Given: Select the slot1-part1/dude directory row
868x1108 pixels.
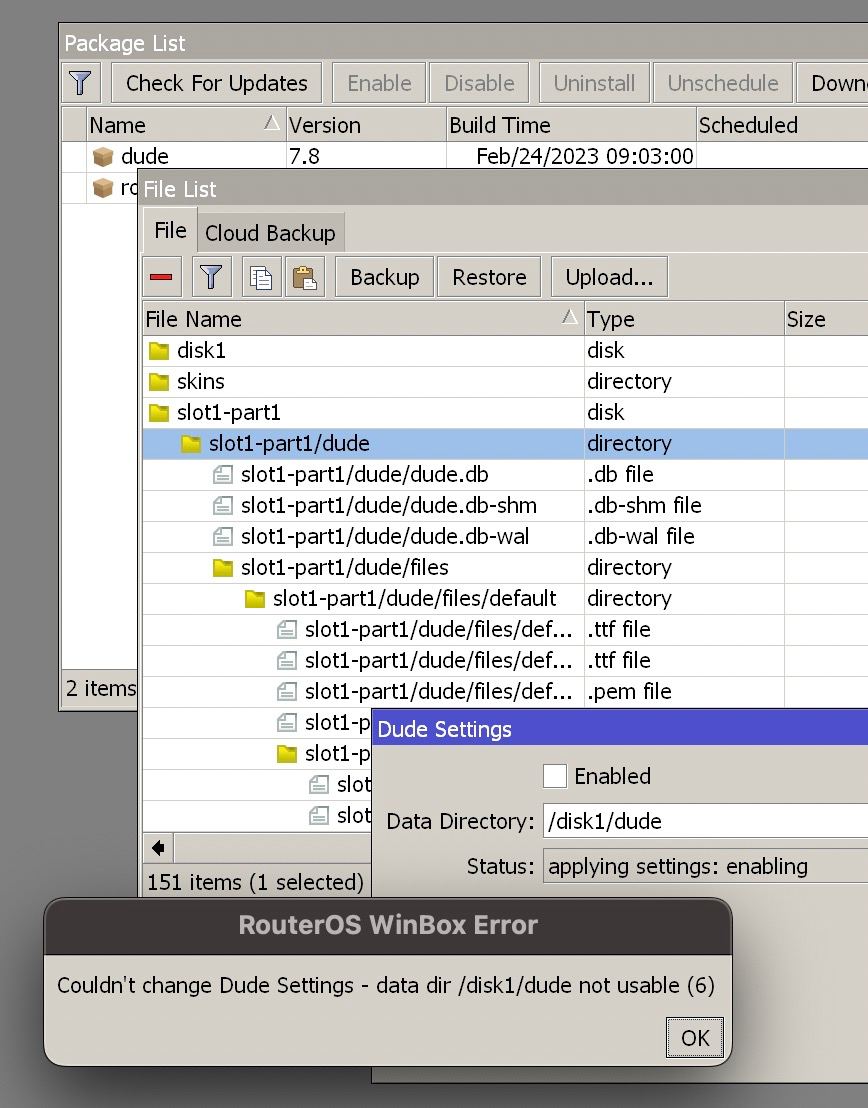Looking at the screenshot, I should [505, 444].
